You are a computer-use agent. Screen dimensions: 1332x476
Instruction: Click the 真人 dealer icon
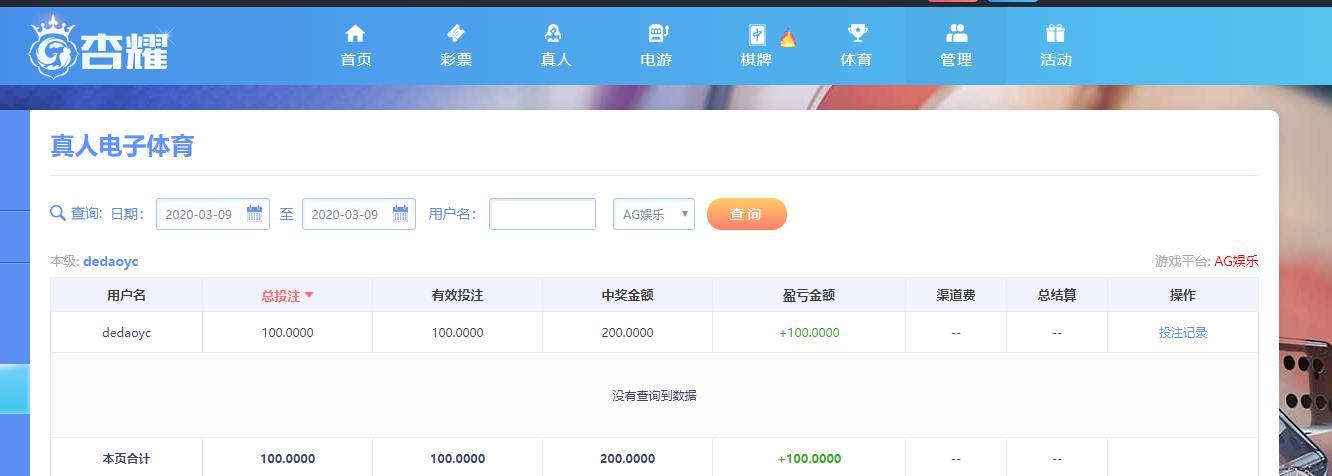[555, 34]
